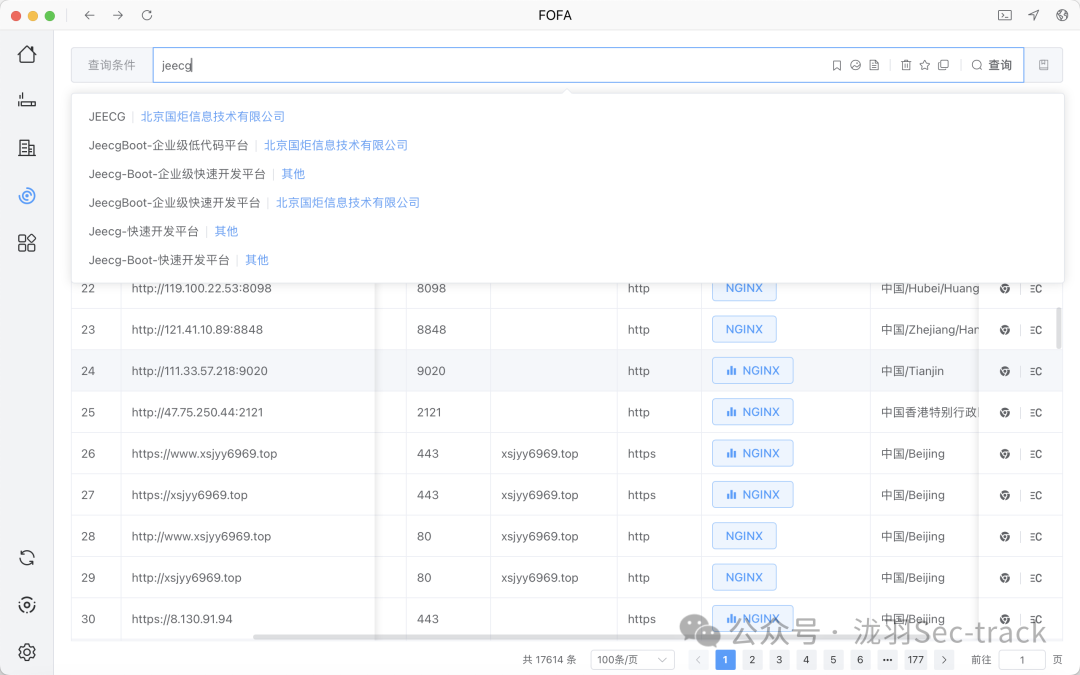Select suggestion Jeecg-快速开发平台

[x=143, y=231]
